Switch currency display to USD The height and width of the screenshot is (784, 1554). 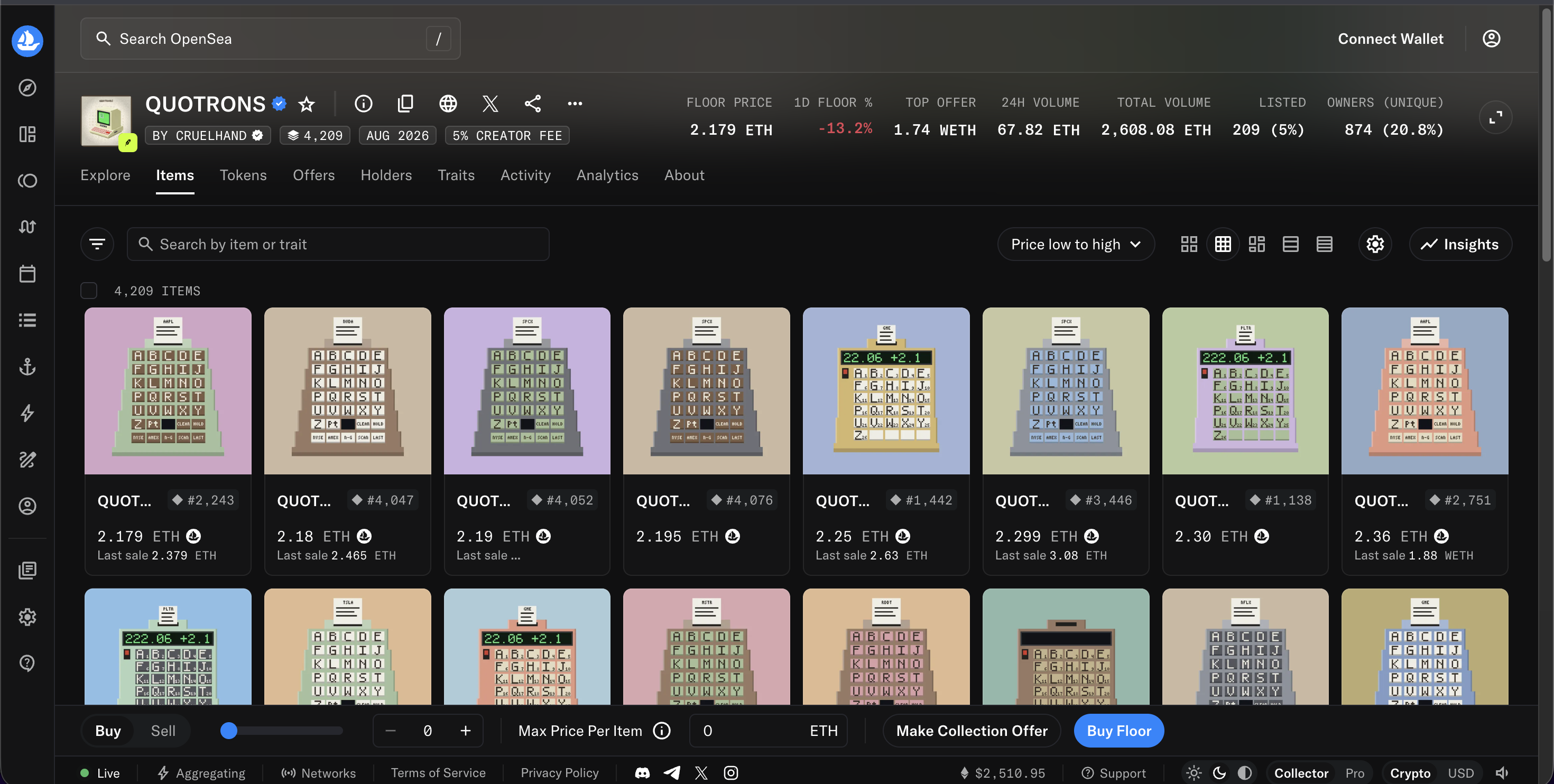[1460, 772]
